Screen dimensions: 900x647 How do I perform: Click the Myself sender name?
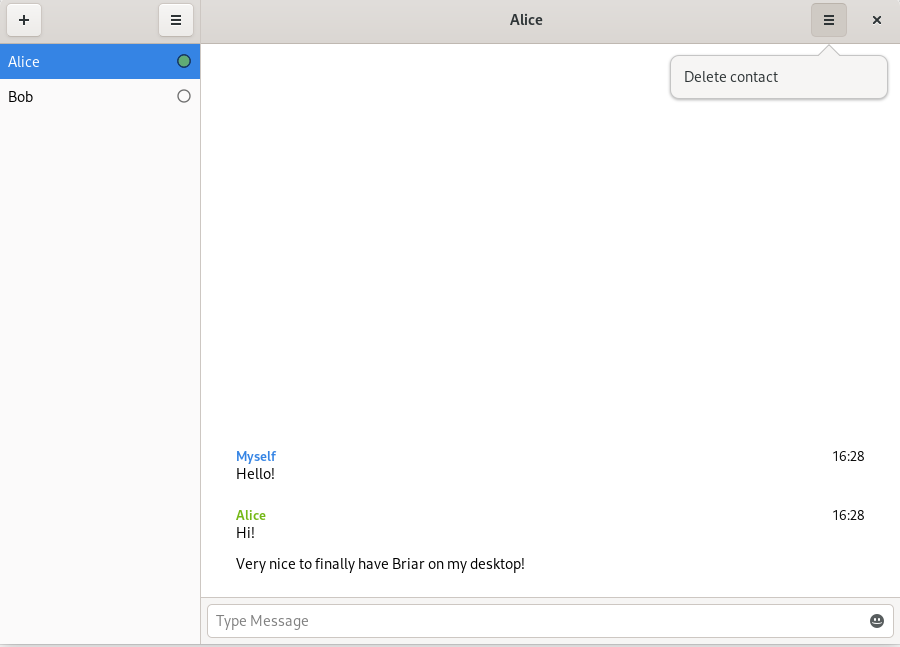tap(256, 456)
